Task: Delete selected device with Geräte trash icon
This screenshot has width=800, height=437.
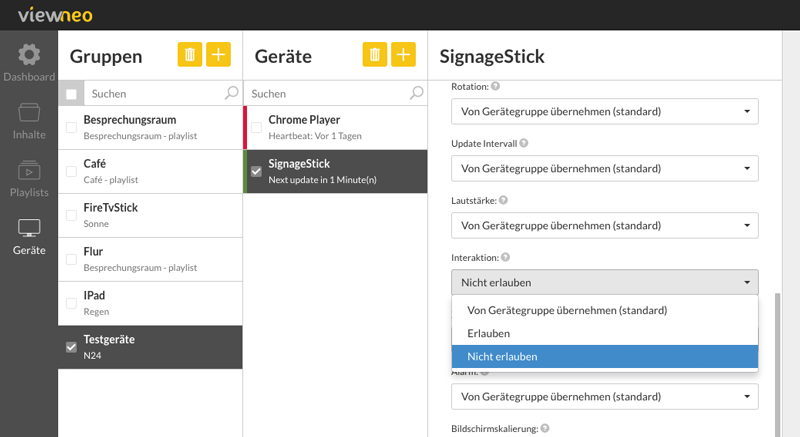Action: [x=375, y=55]
